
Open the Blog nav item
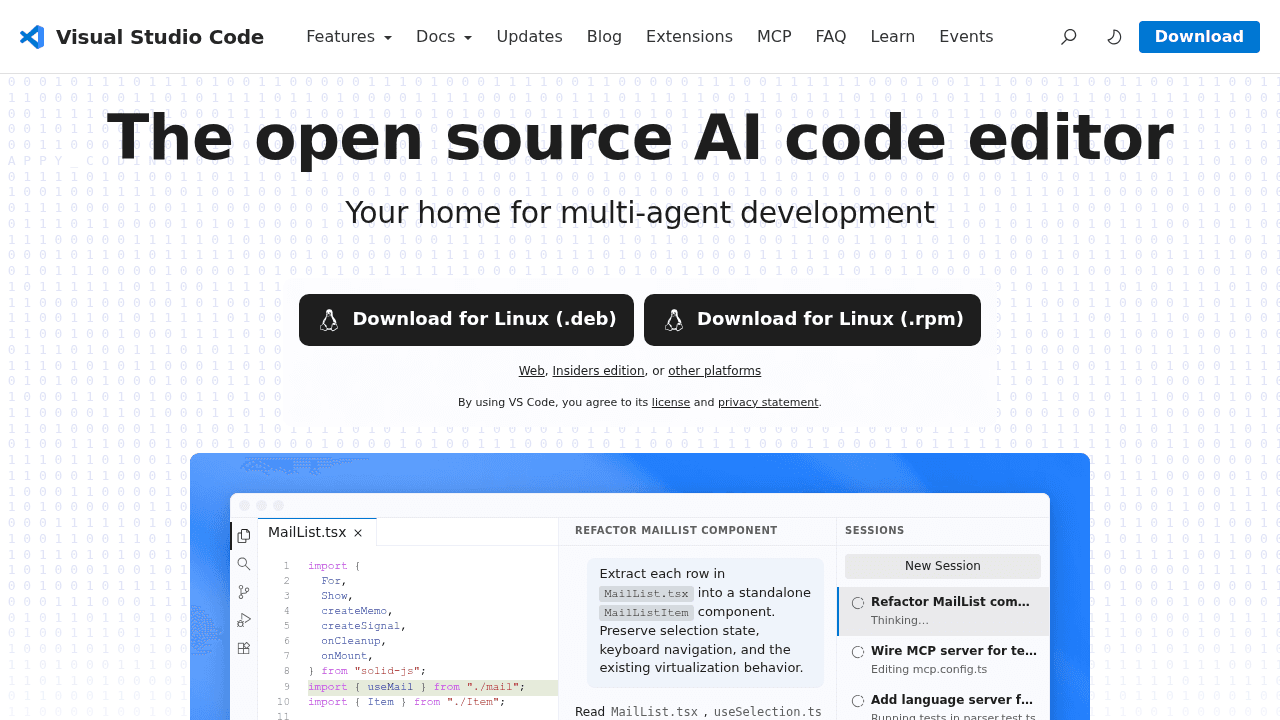pyautogui.click(x=604, y=37)
